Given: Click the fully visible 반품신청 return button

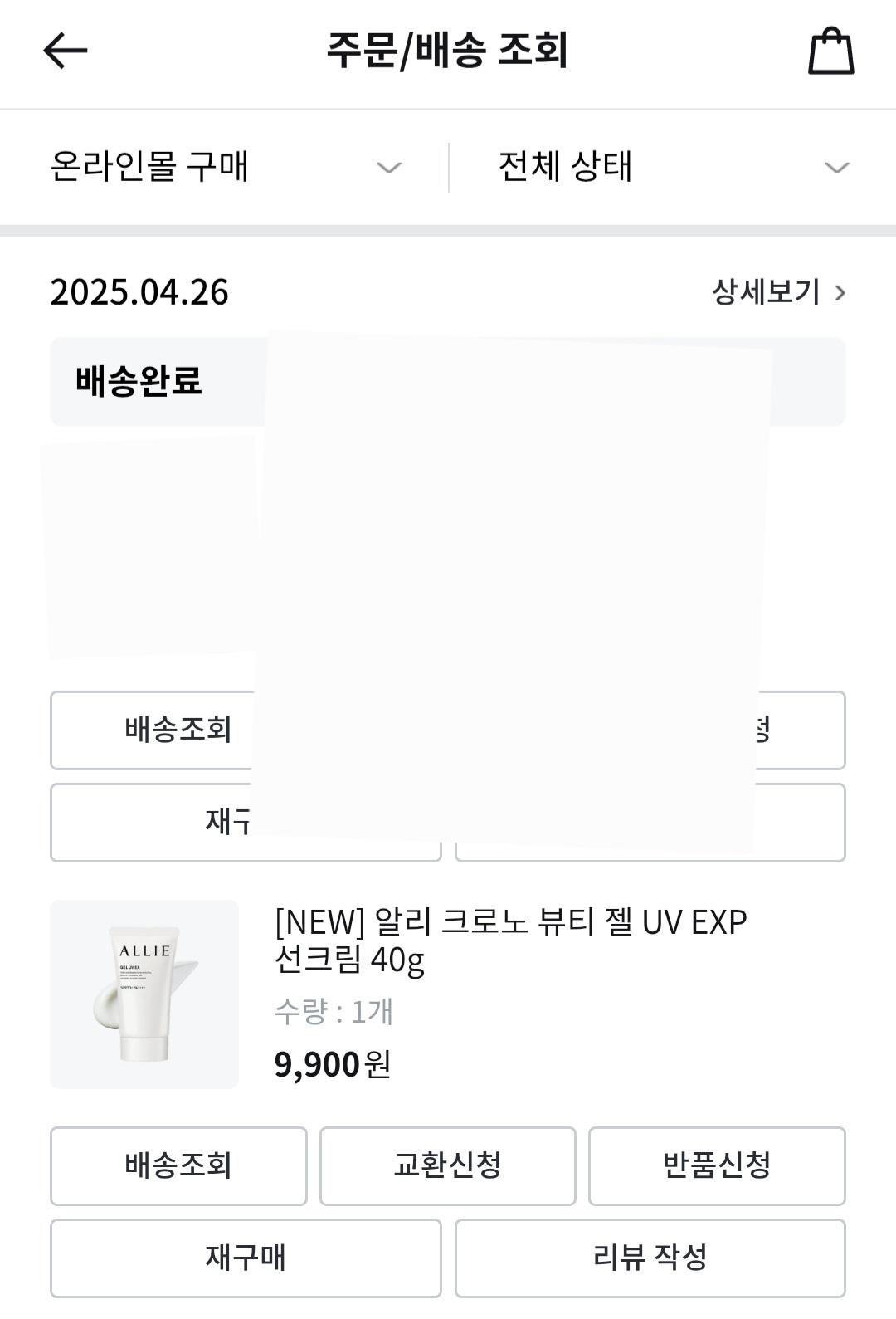Looking at the screenshot, I should [x=717, y=1166].
